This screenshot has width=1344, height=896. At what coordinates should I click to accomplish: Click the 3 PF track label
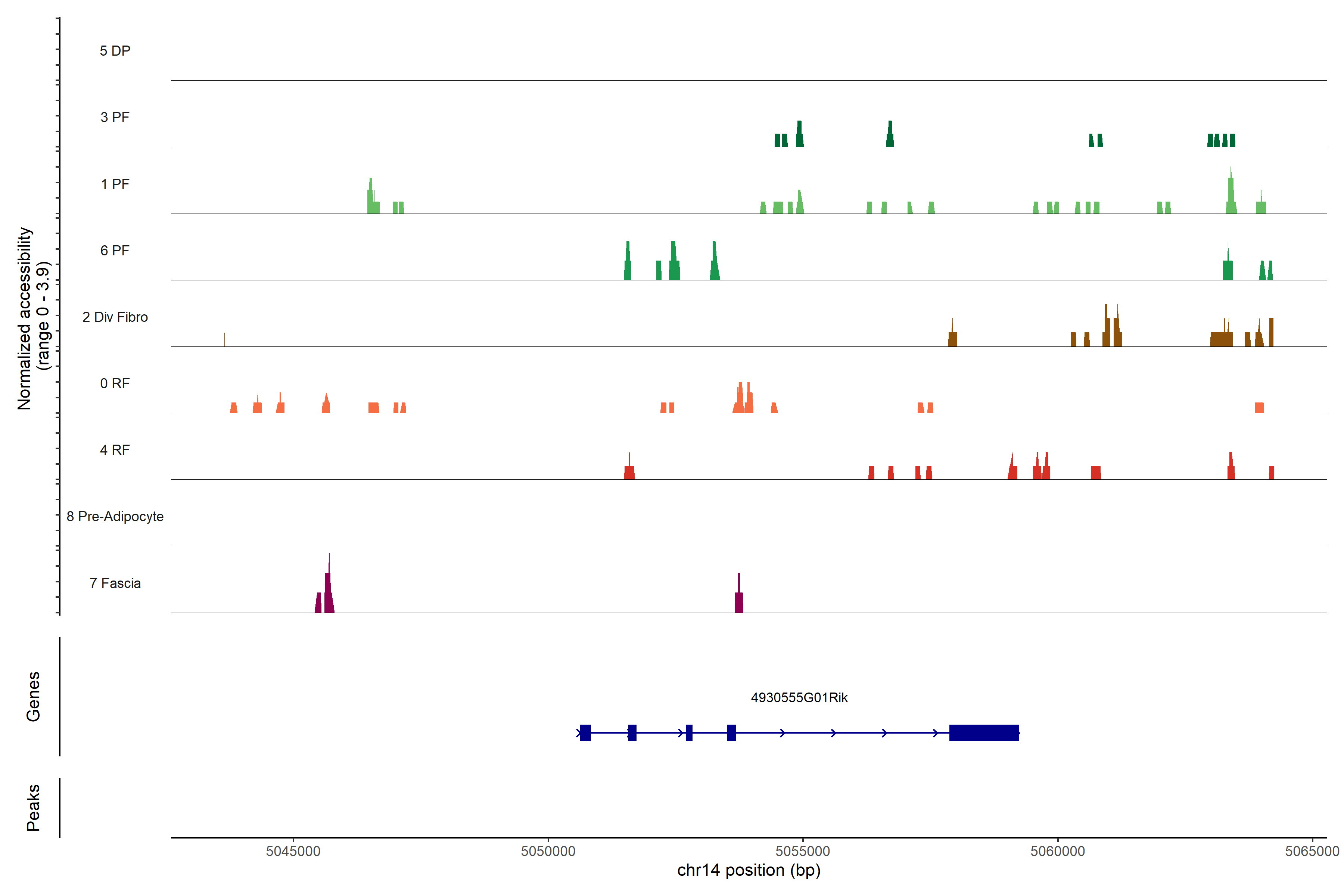point(115,117)
